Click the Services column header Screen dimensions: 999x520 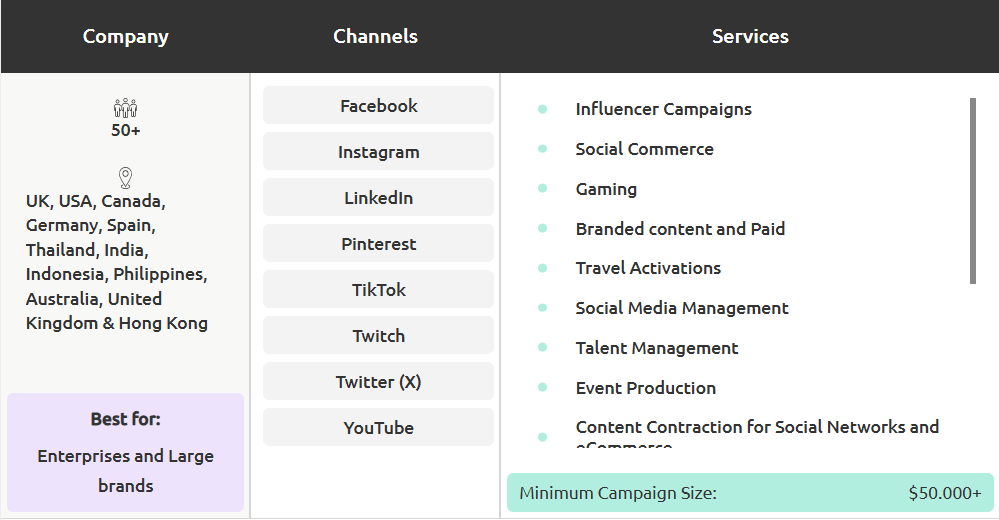click(750, 37)
